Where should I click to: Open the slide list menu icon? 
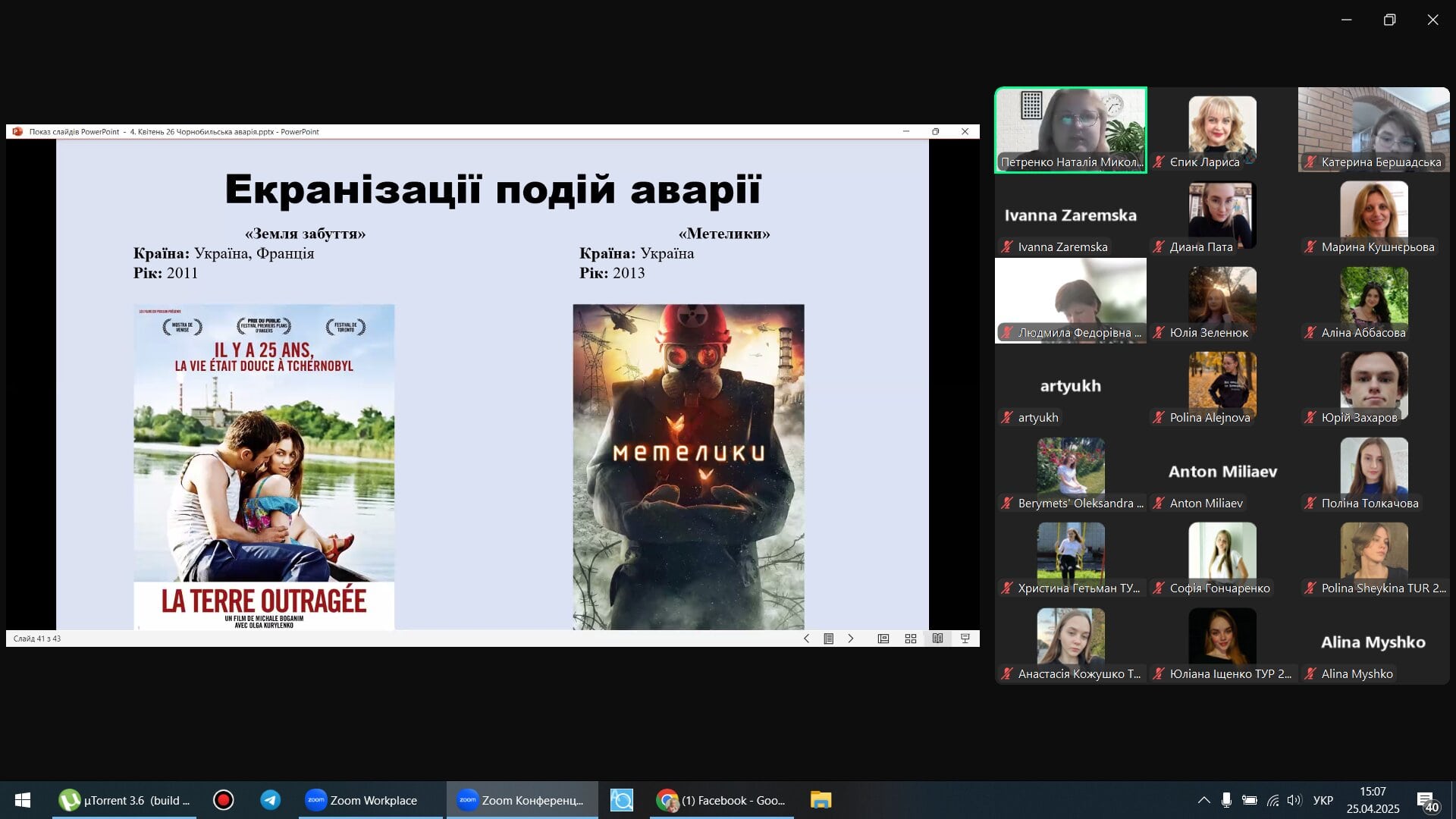coord(829,639)
